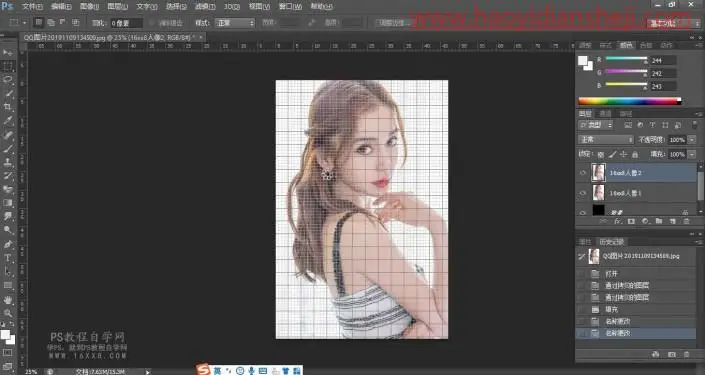705x375 pixels.
Task: Click the layer style fx icon
Action: pyautogui.click(x=617, y=221)
